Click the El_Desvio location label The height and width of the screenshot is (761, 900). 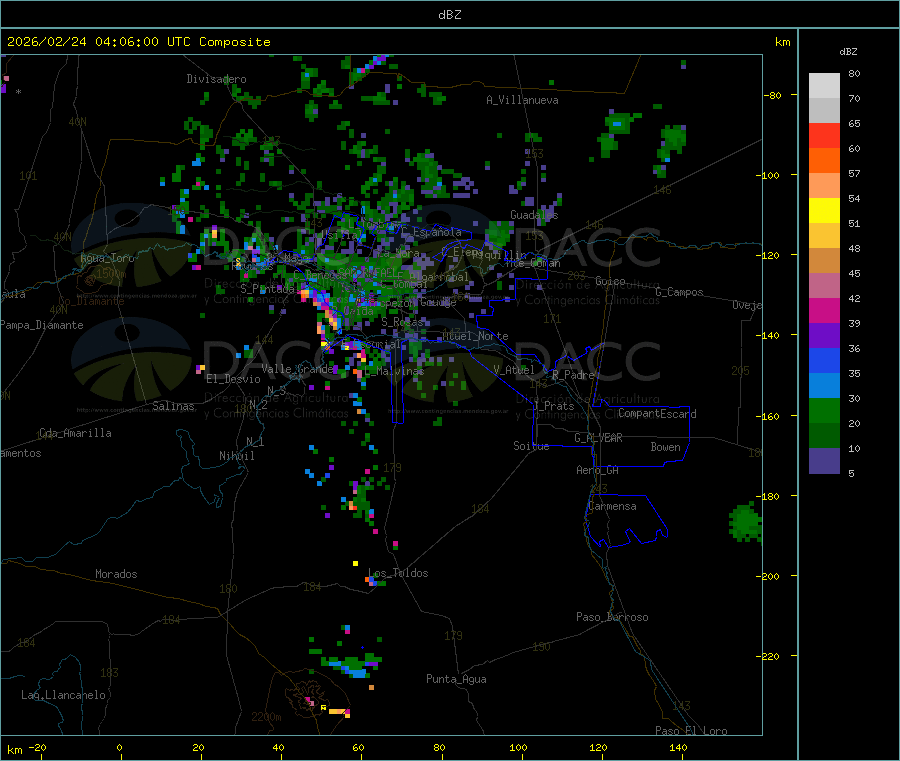click(x=233, y=379)
